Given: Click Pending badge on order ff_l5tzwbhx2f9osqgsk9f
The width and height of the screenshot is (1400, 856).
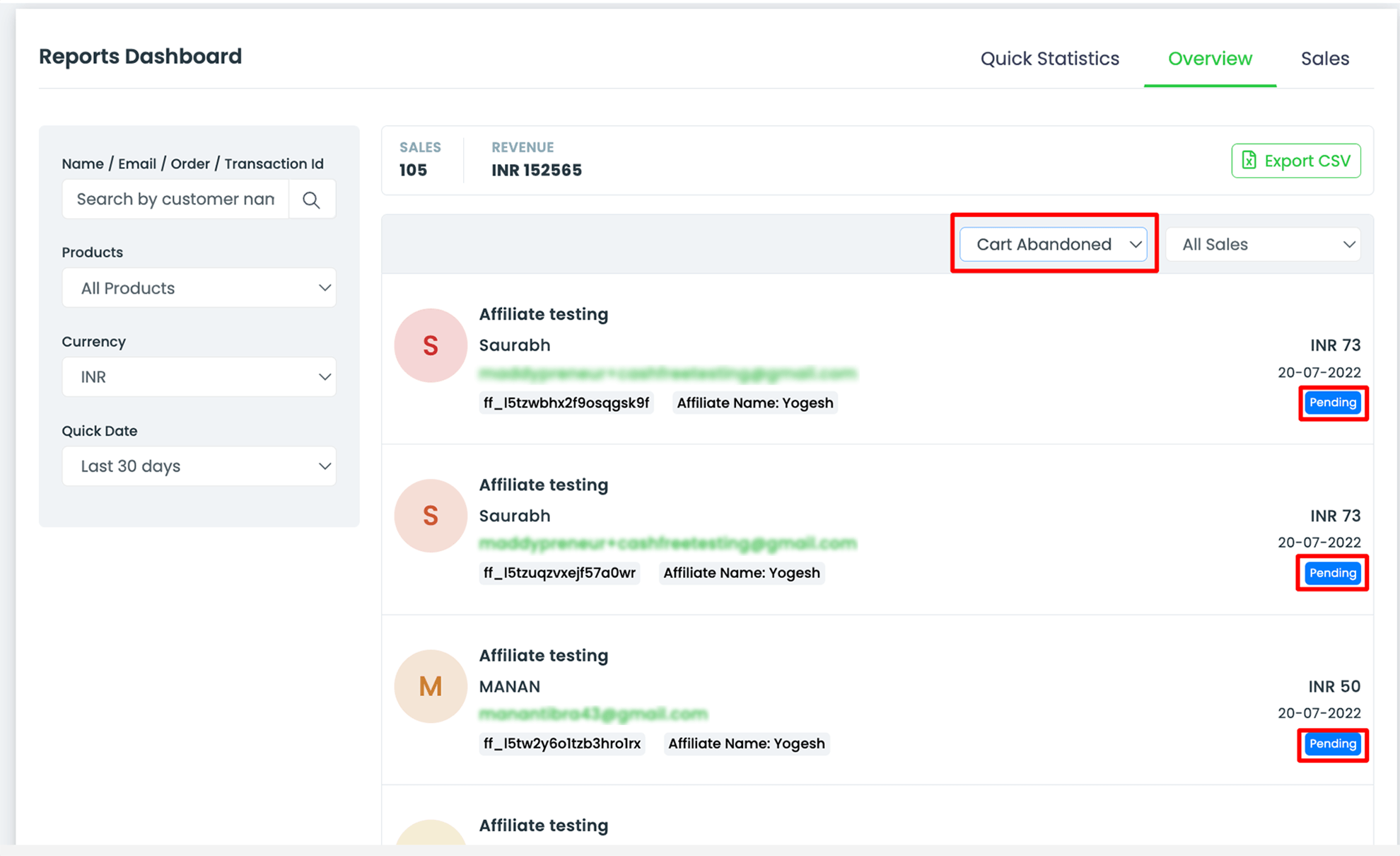Looking at the screenshot, I should (x=1332, y=403).
